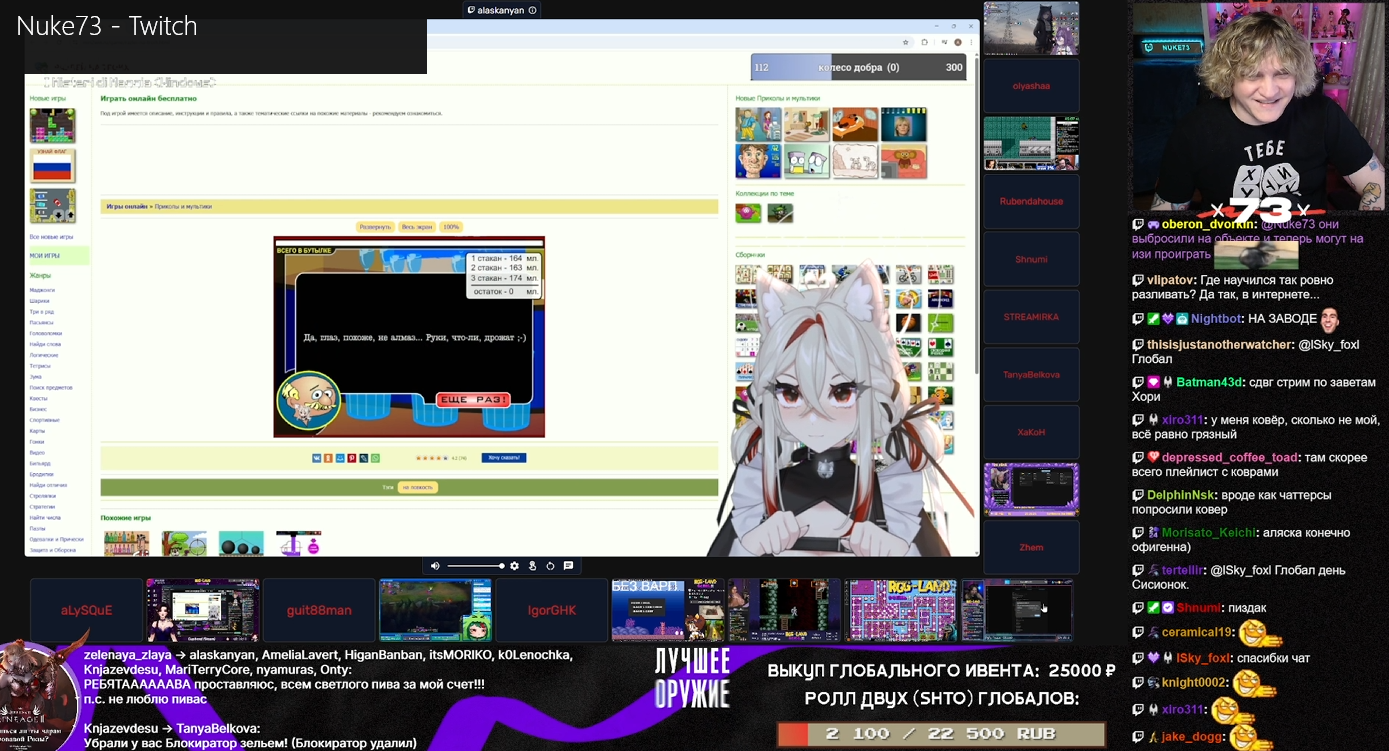Bookmark the page with the star icon
1389x751 pixels.
point(906,42)
